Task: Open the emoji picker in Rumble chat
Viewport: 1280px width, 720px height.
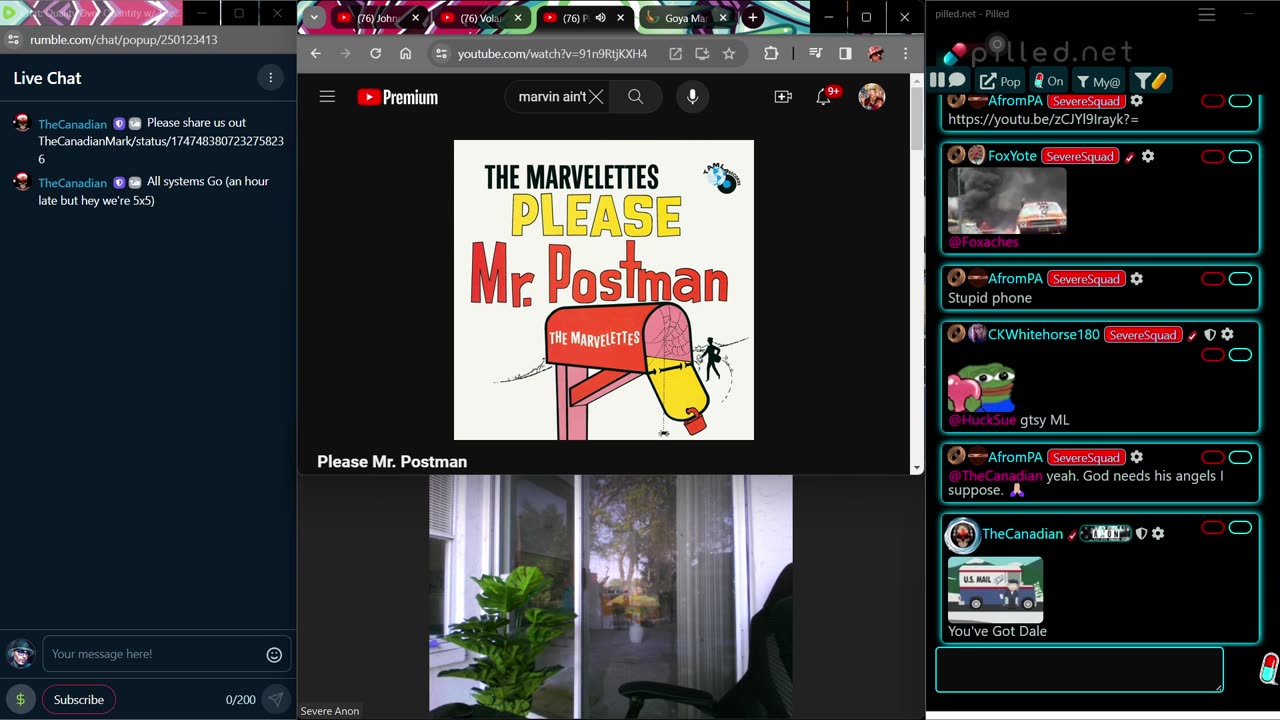Action: click(x=274, y=654)
